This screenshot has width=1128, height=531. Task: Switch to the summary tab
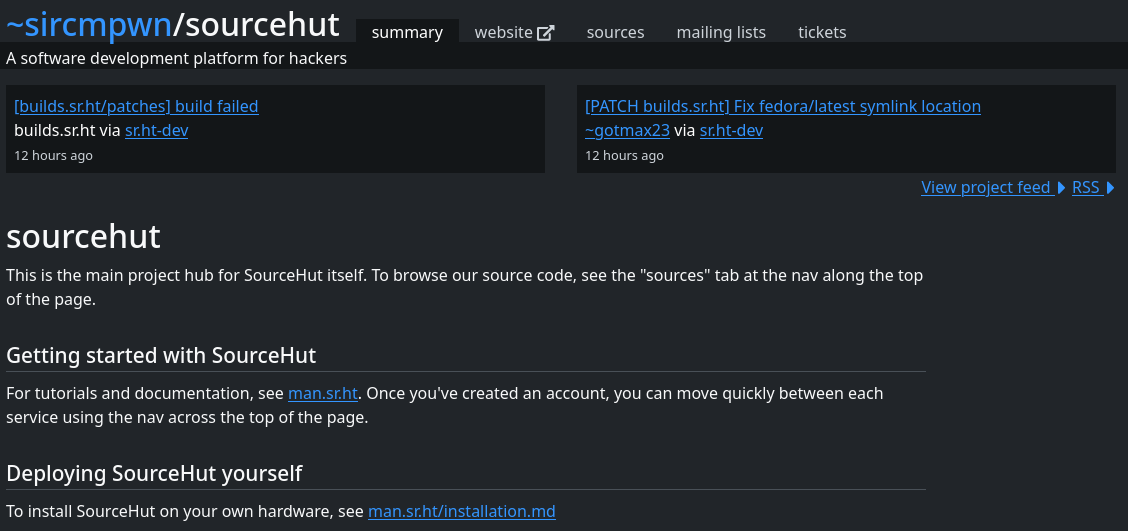[407, 32]
